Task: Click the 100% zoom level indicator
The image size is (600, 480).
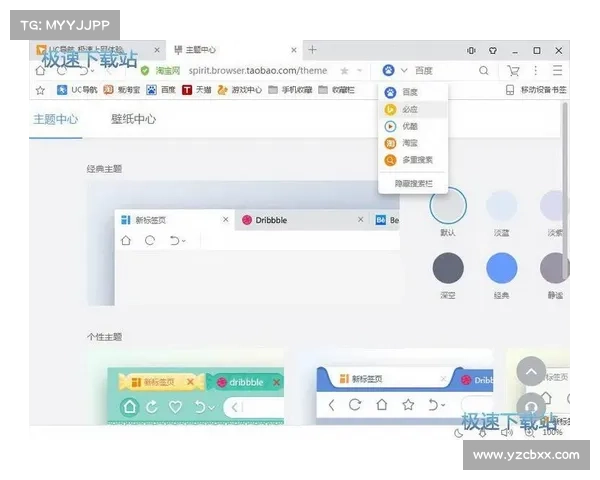Action: pos(552,433)
